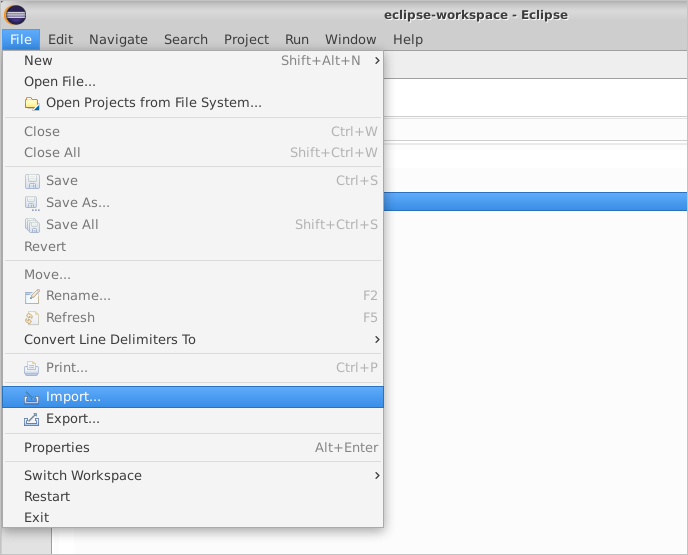Expand Convert Line Delimiters To submenu

pyautogui.click(x=377, y=340)
